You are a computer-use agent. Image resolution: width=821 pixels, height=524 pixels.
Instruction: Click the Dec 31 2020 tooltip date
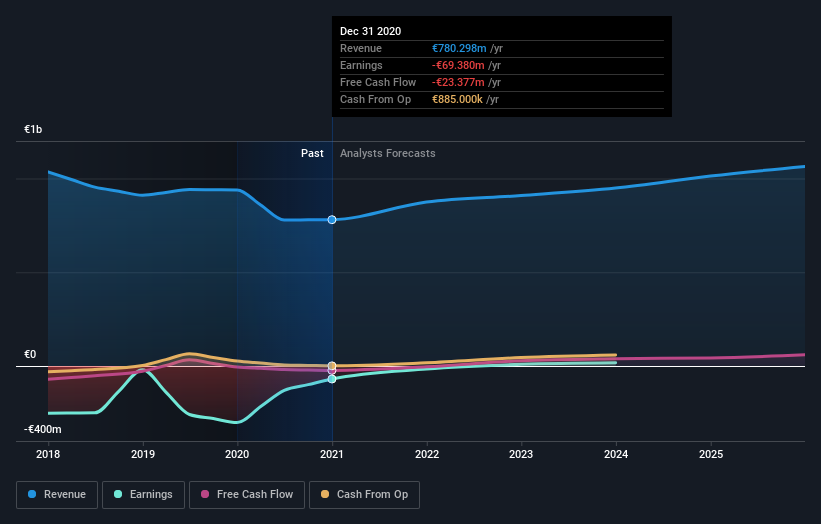click(x=370, y=31)
